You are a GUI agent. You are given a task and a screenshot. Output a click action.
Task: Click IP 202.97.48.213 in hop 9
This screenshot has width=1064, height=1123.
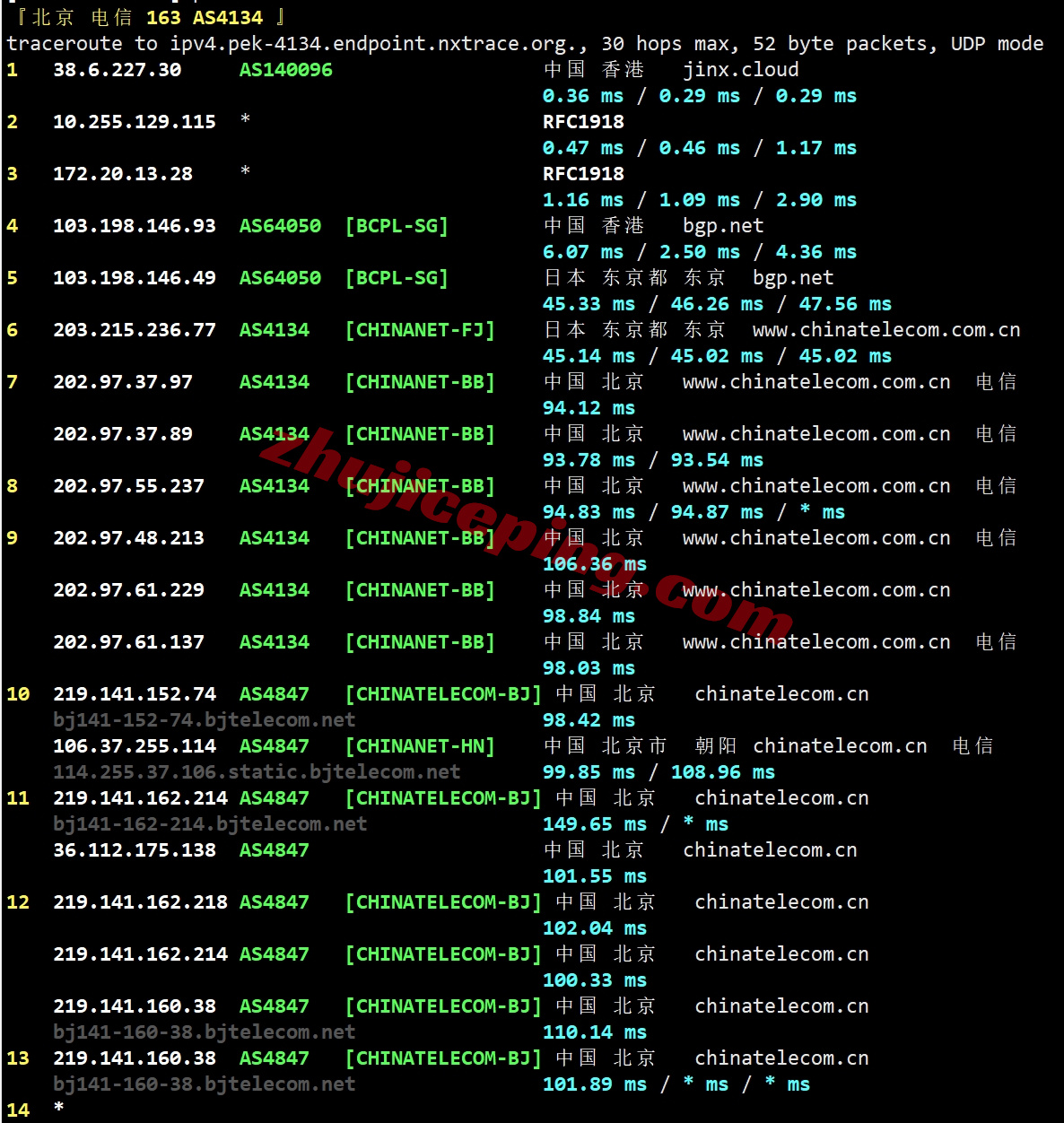128,538
